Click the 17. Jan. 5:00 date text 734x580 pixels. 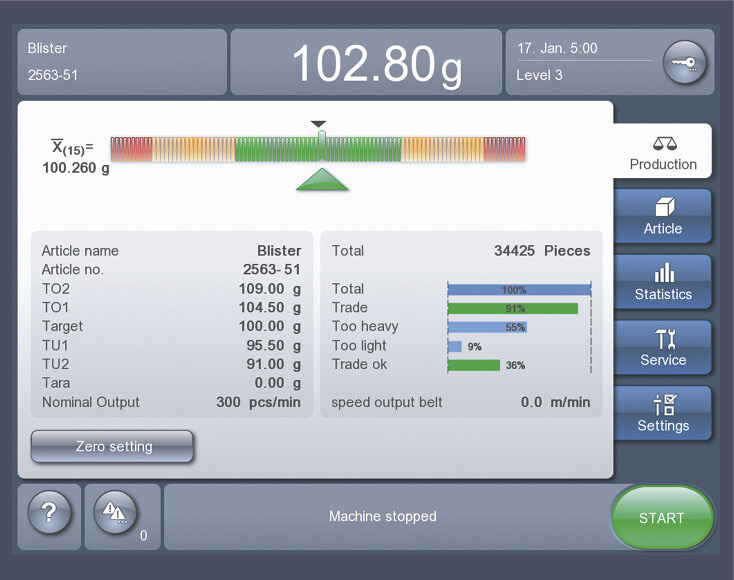point(557,48)
